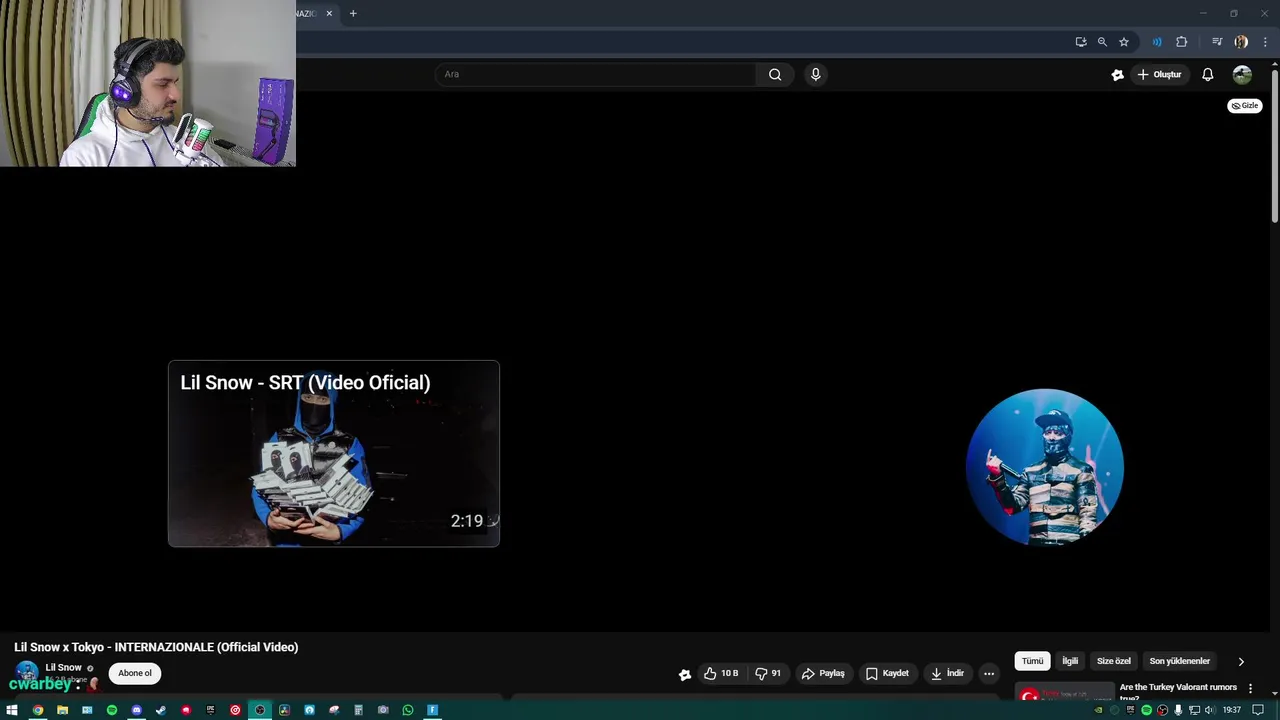Dislike the video with thumbs-down 91
Screen dimensions: 1280x720
tap(768, 673)
